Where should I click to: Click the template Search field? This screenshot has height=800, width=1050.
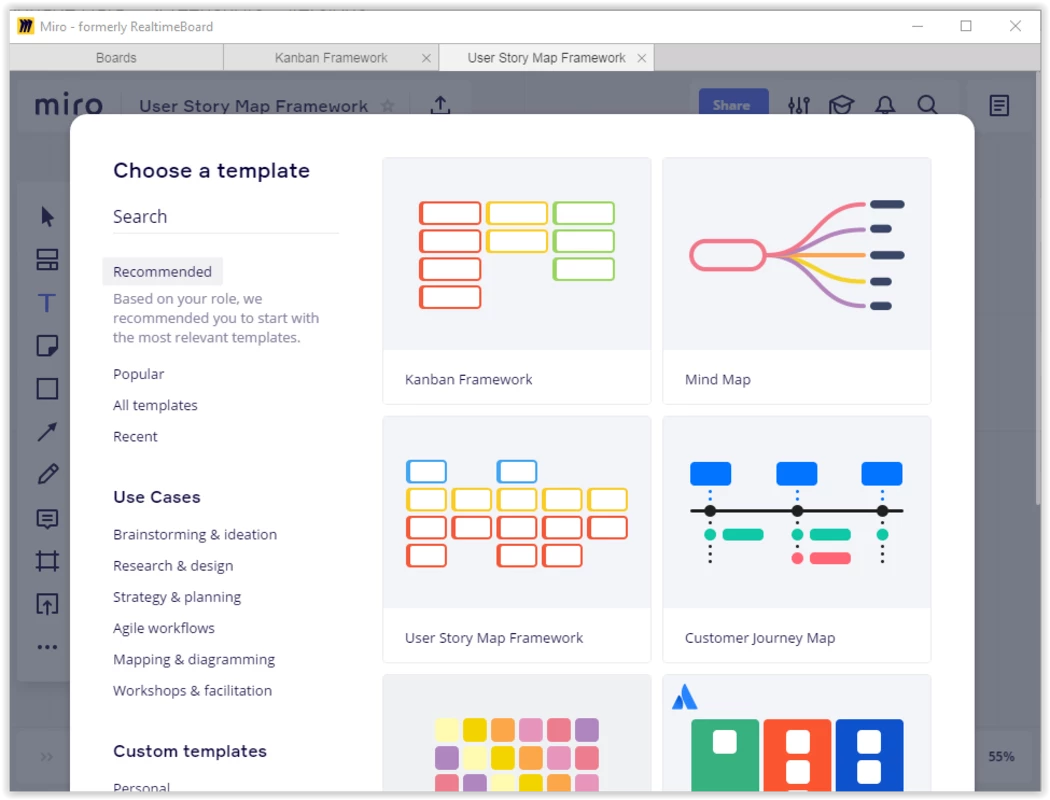(225, 217)
